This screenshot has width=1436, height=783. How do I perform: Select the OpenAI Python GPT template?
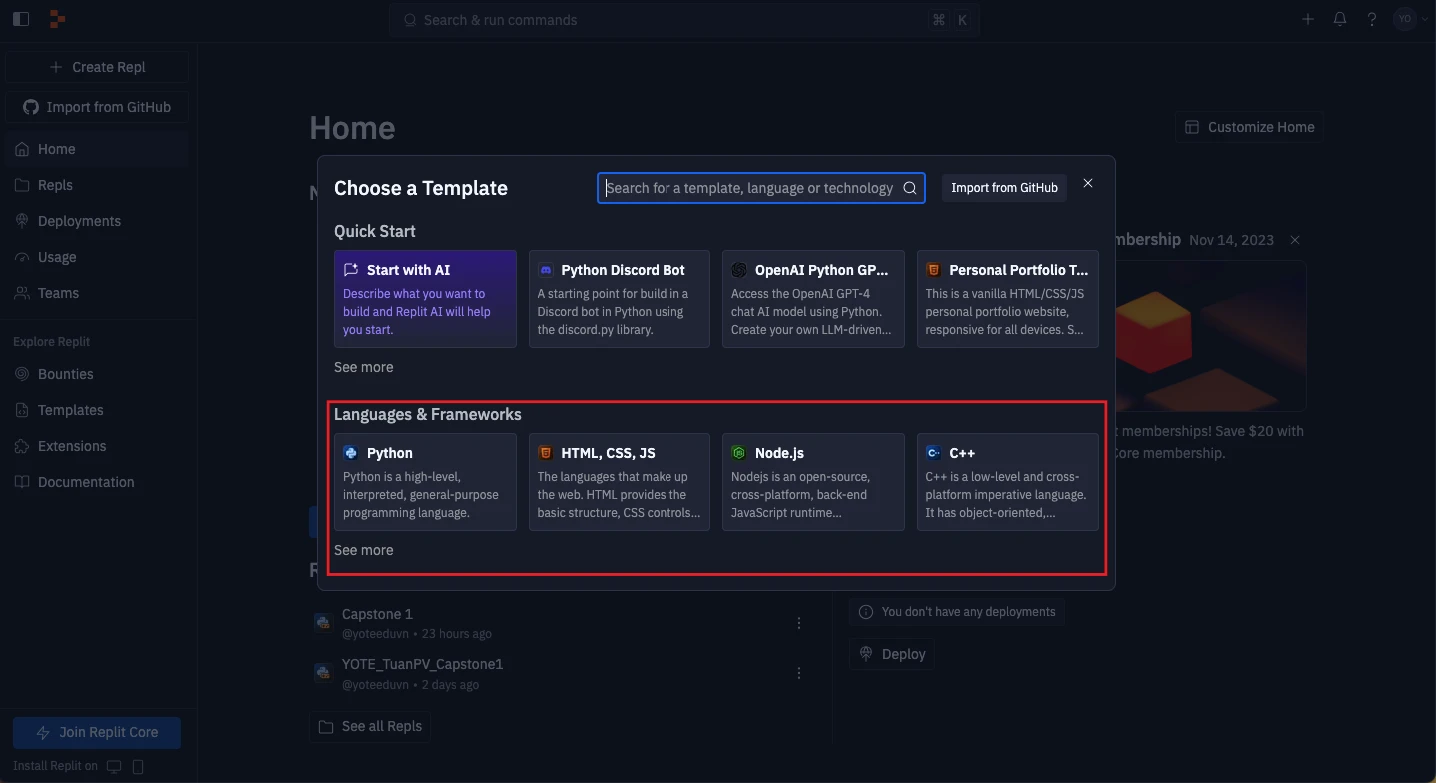[x=813, y=299]
